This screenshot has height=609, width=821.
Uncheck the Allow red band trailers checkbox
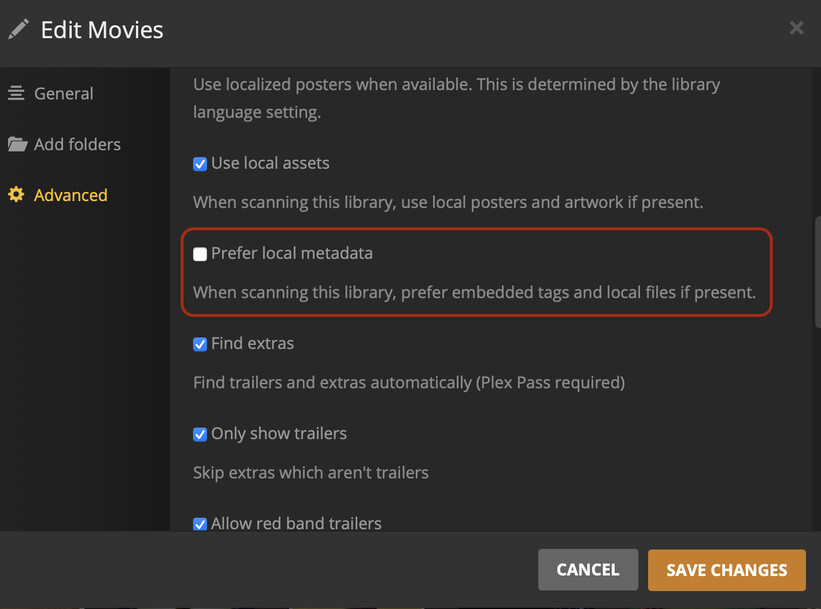pyautogui.click(x=200, y=523)
